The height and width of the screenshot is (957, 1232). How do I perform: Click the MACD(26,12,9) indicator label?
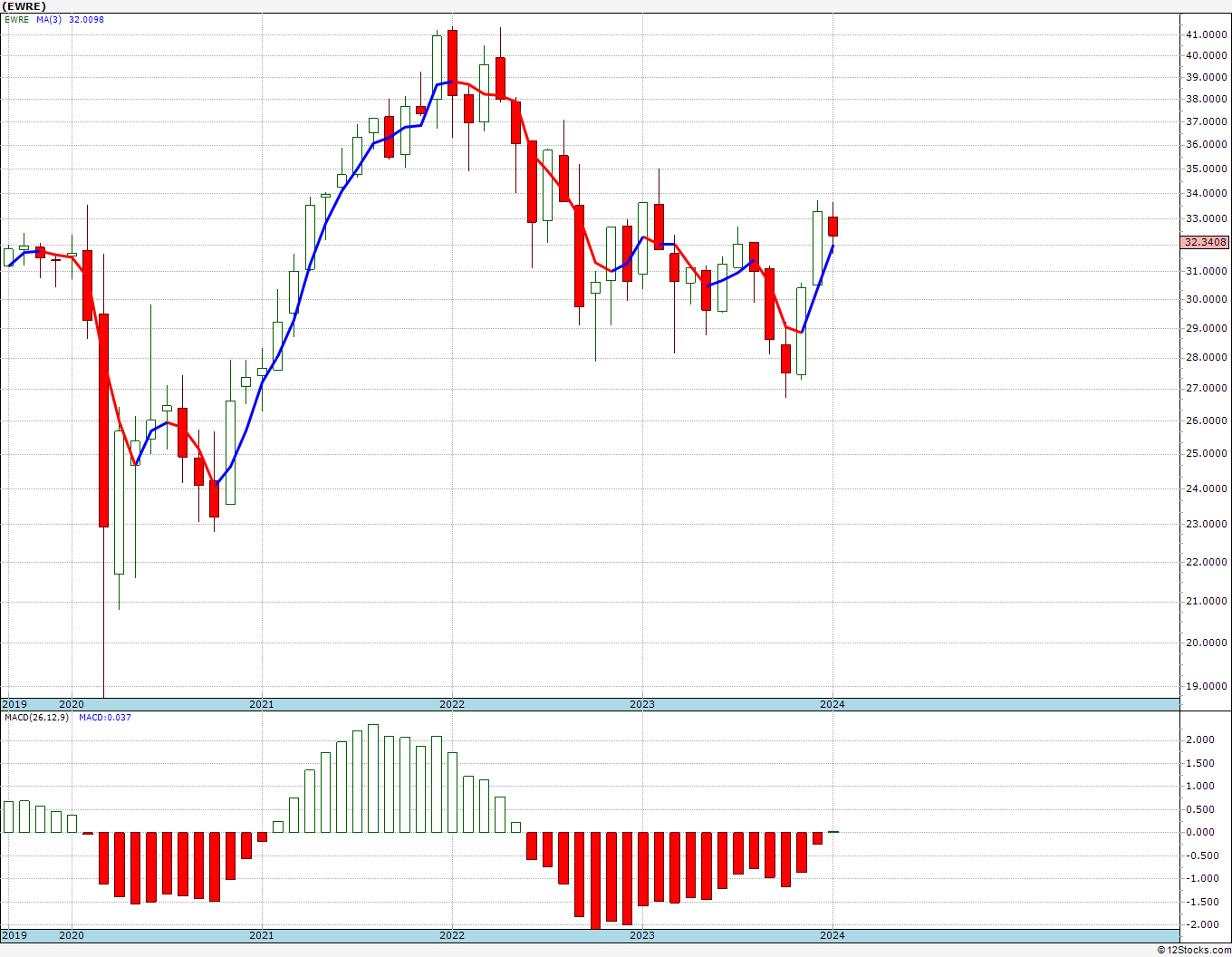[36, 718]
